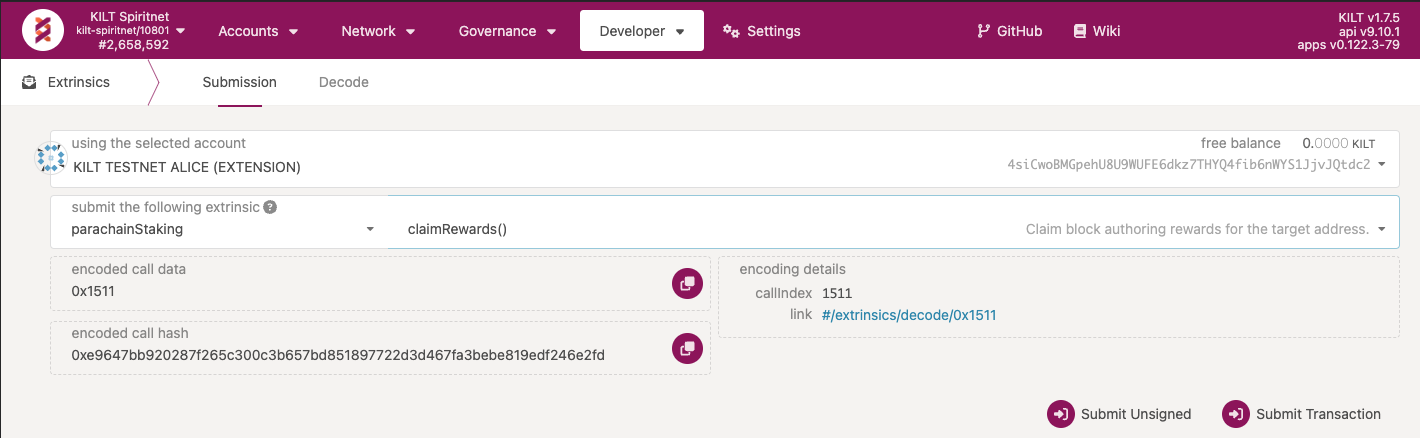The height and width of the screenshot is (438, 1420).
Task: Click the Extrinsics briefcase icon
Action: 30,82
